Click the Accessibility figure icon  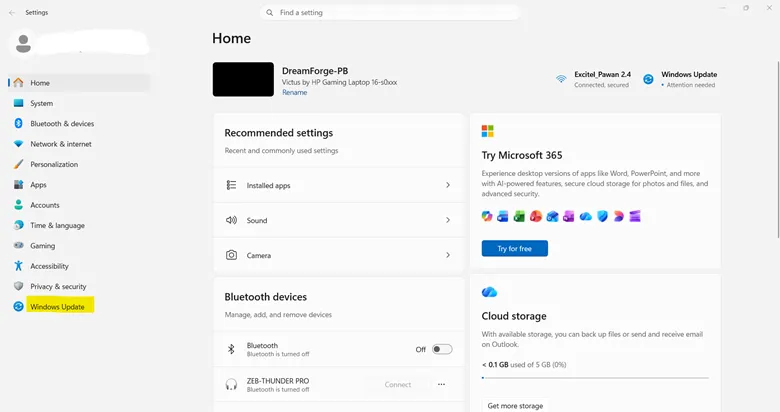[18, 266]
